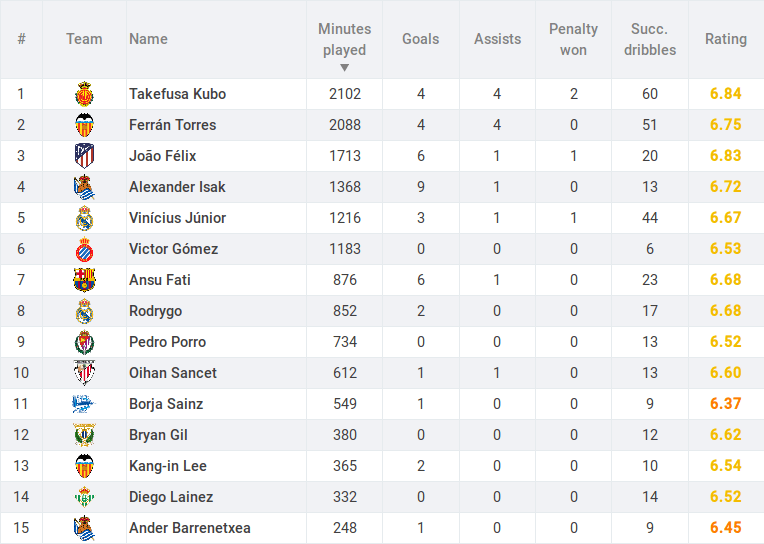Image resolution: width=764 pixels, height=544 pixels.
Task: Sort table by Goals column
Action: (x=420, y=39)
